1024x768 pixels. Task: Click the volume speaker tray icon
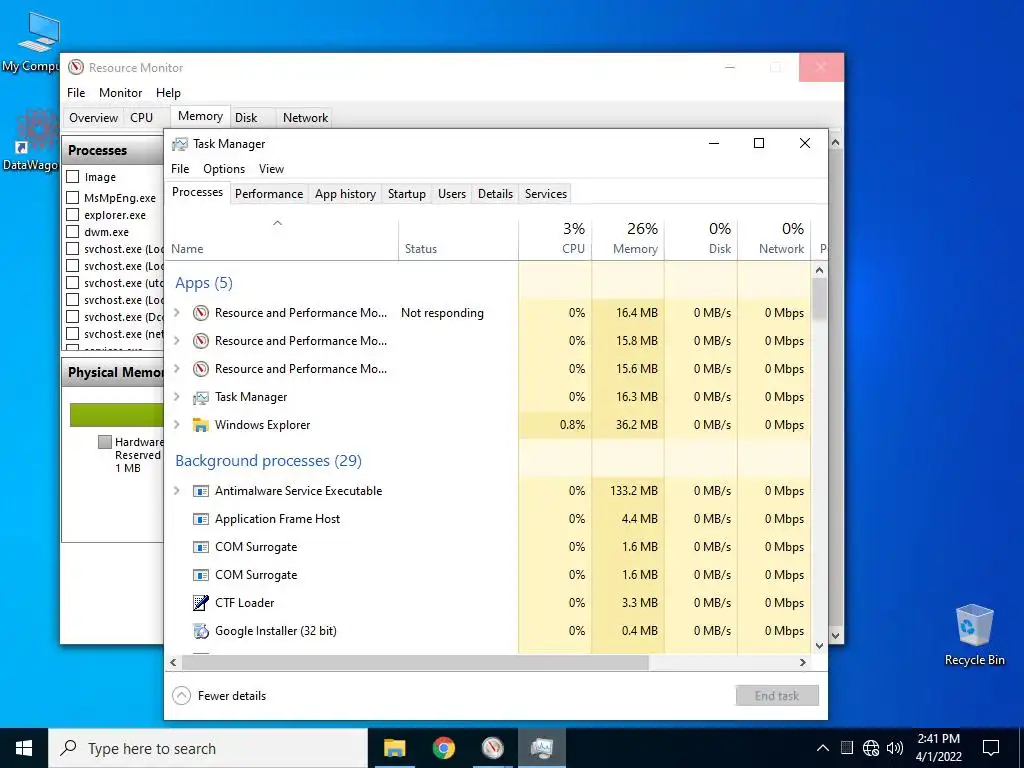[895, 748]
